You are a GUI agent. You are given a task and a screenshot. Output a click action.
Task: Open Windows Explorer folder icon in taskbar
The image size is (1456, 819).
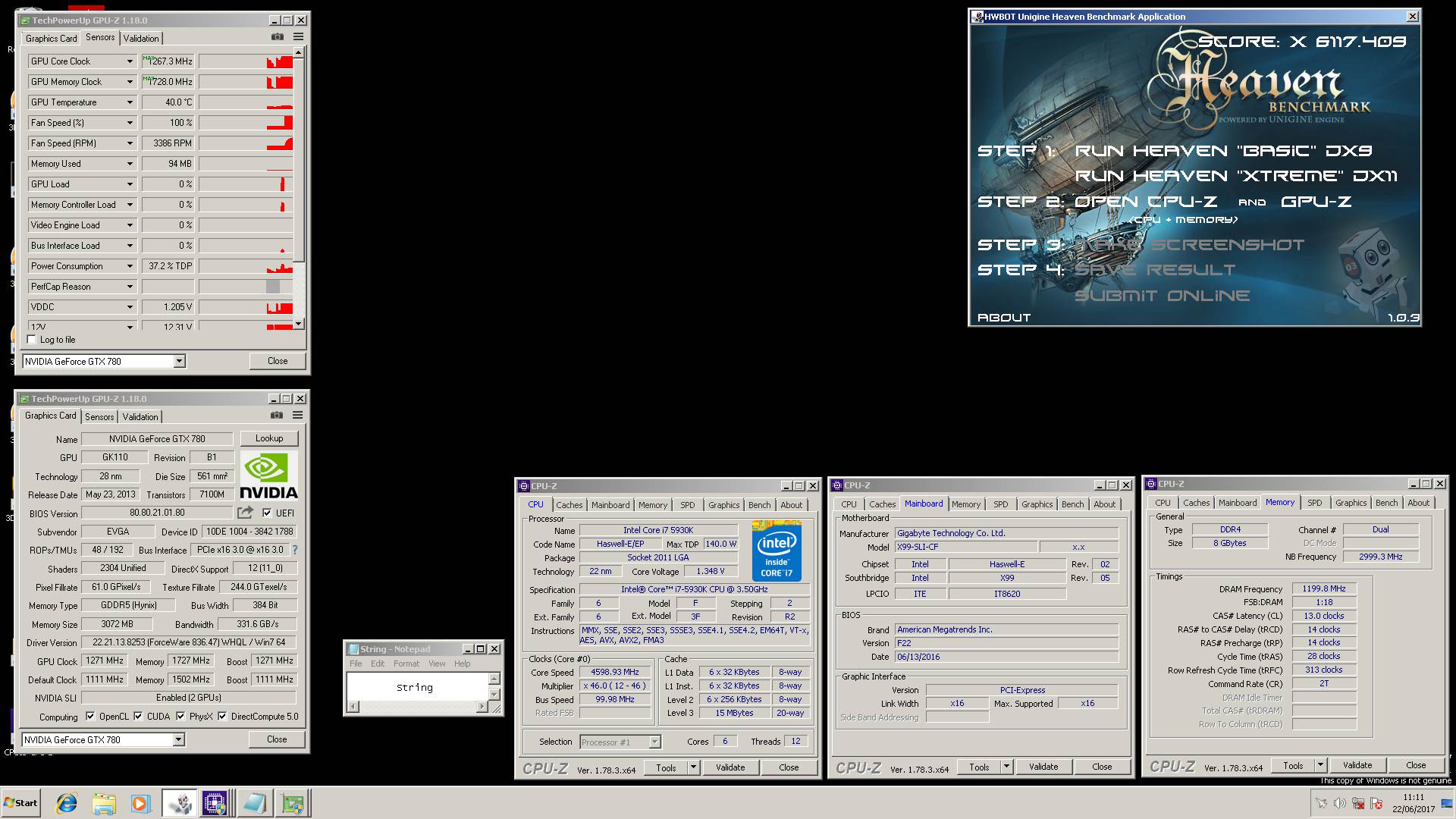(104, 803)
